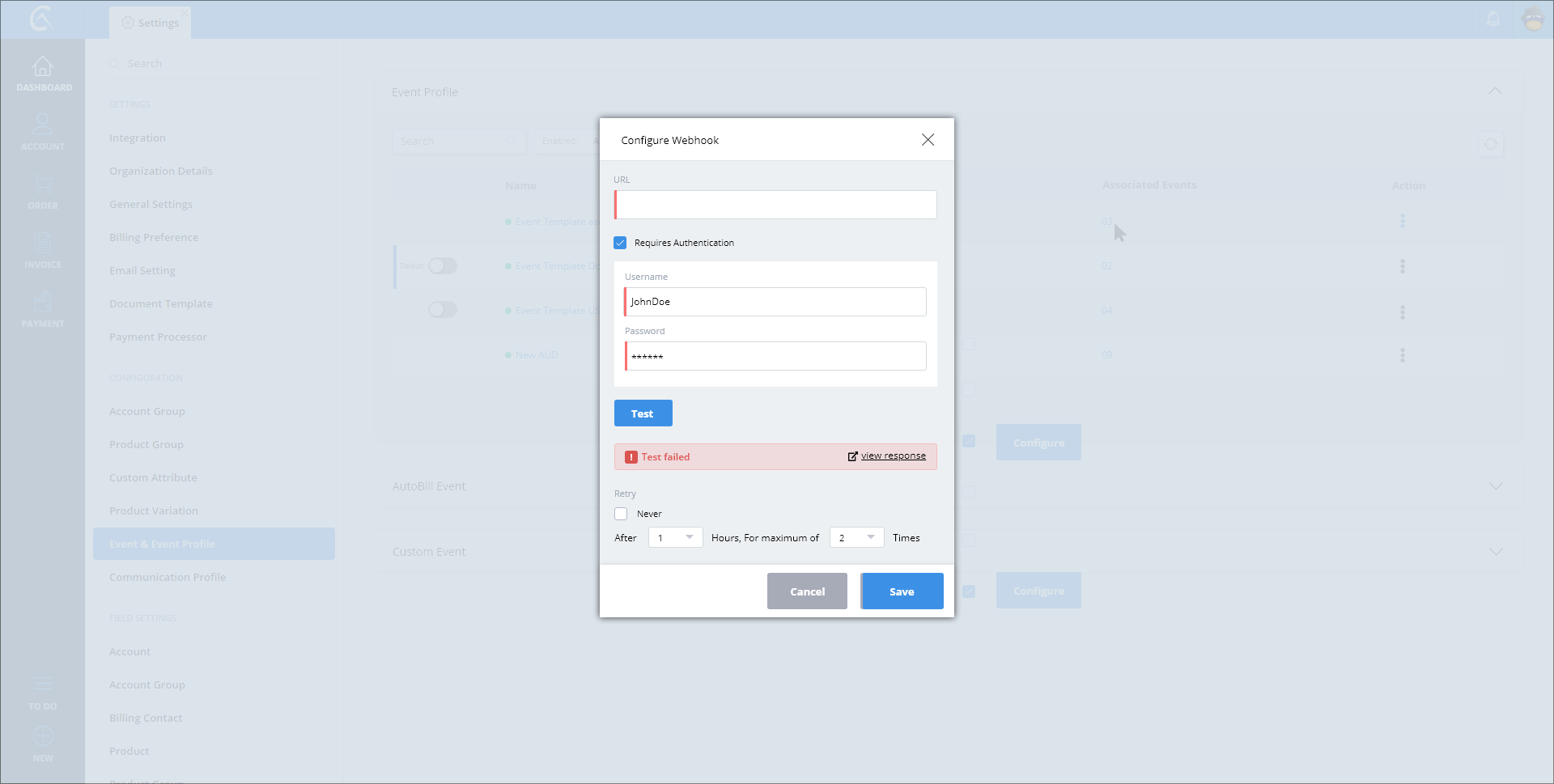Click the user avatar icon
The width and height of the screenshot is (1554, 784).
pyautogui.click(x=1533, y=19)
